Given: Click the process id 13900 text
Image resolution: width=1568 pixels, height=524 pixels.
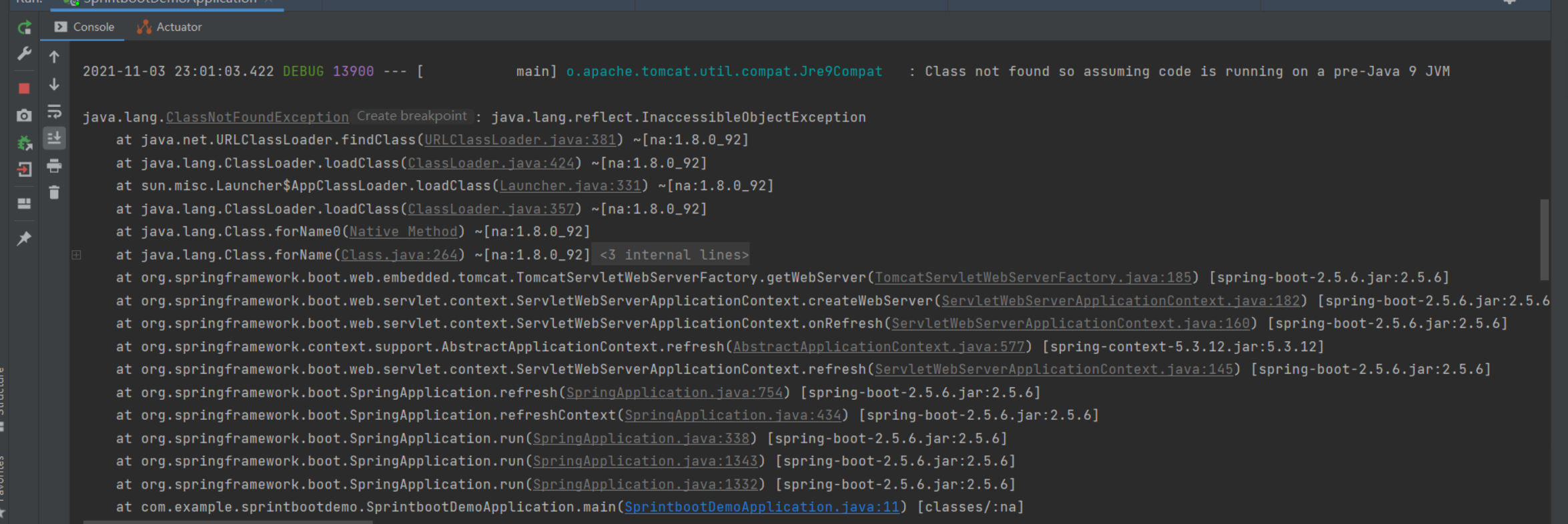Looking at the screenshot, I should pyautogui.click(x=353, y=71).
